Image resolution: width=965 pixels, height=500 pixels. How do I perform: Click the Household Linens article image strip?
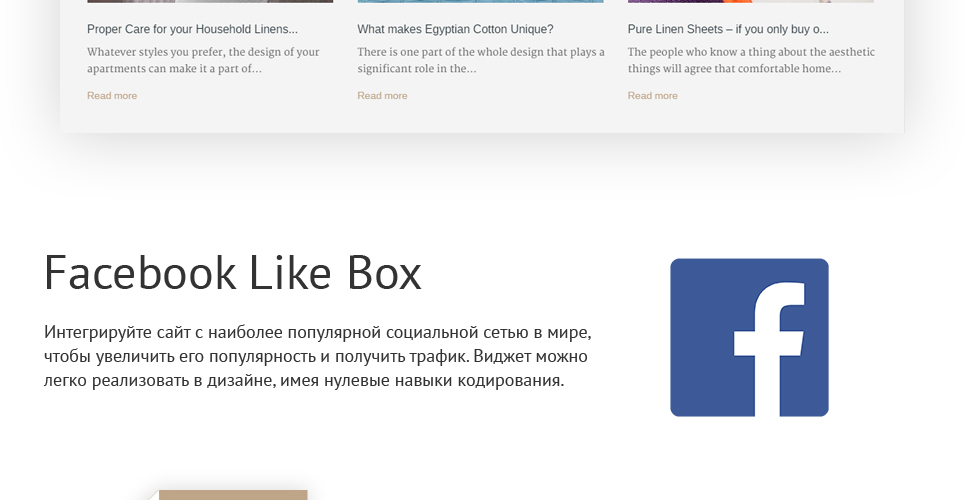(210, 1)
